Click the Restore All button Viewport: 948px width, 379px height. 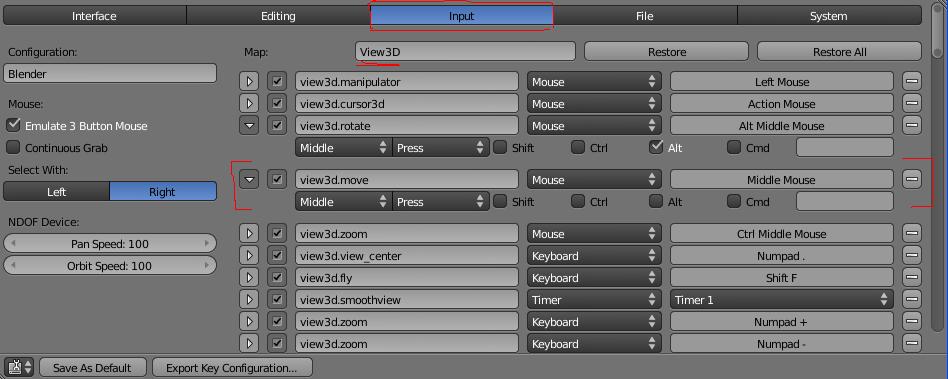point(839,51)
